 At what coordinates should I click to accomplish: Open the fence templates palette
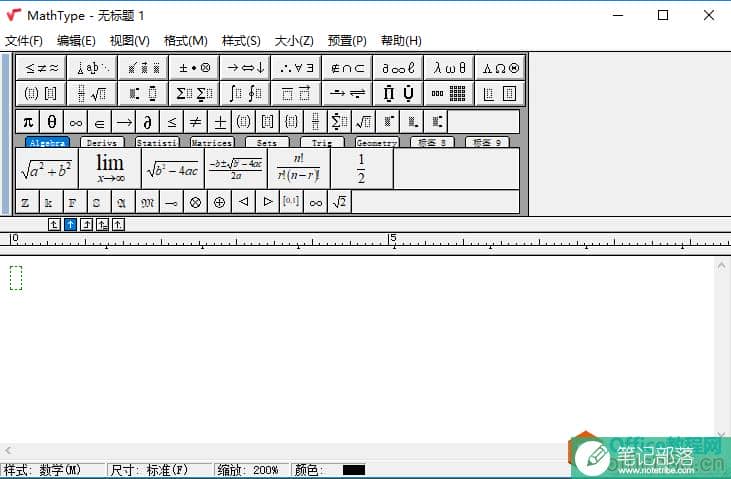pos(41,94)
